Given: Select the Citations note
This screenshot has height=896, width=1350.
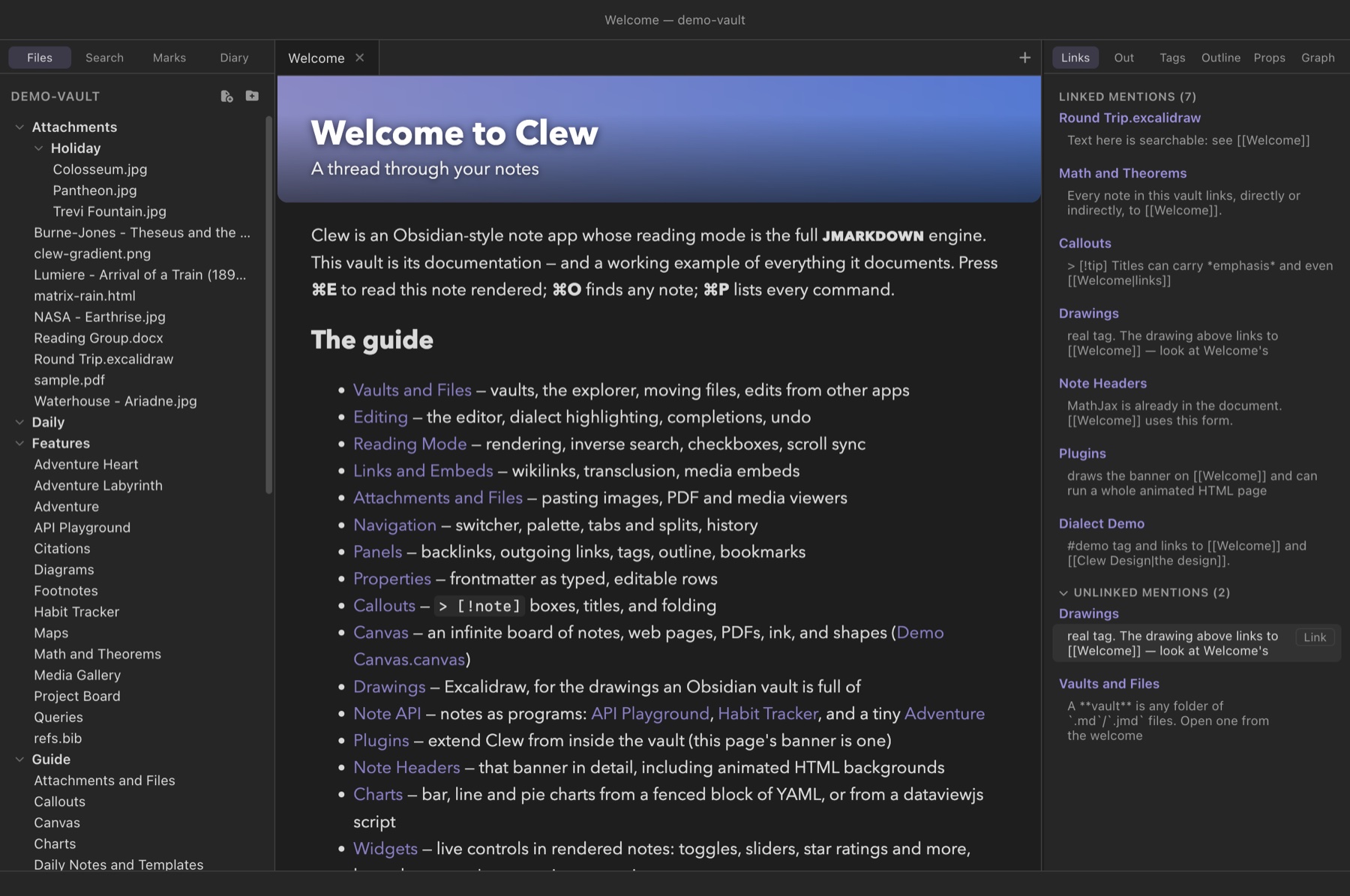Looking at the screenshot, I should click(x=62, y=549).
